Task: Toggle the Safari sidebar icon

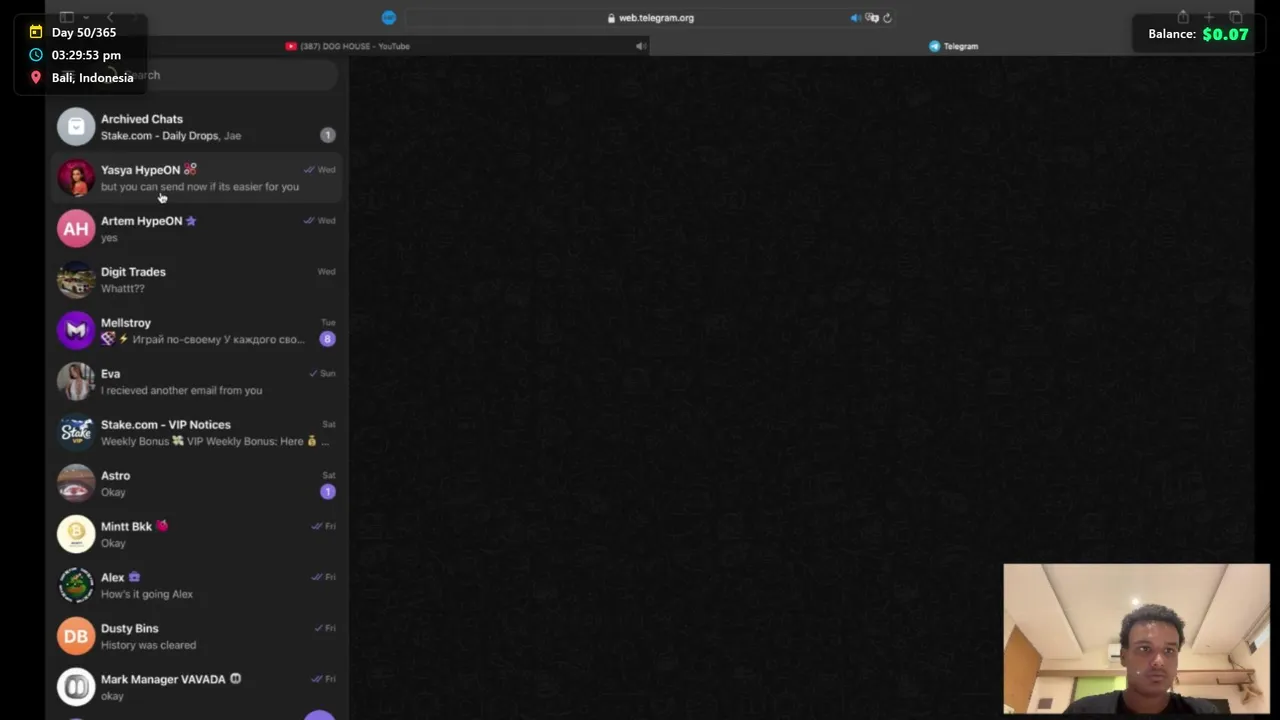Action: [67, 17]
